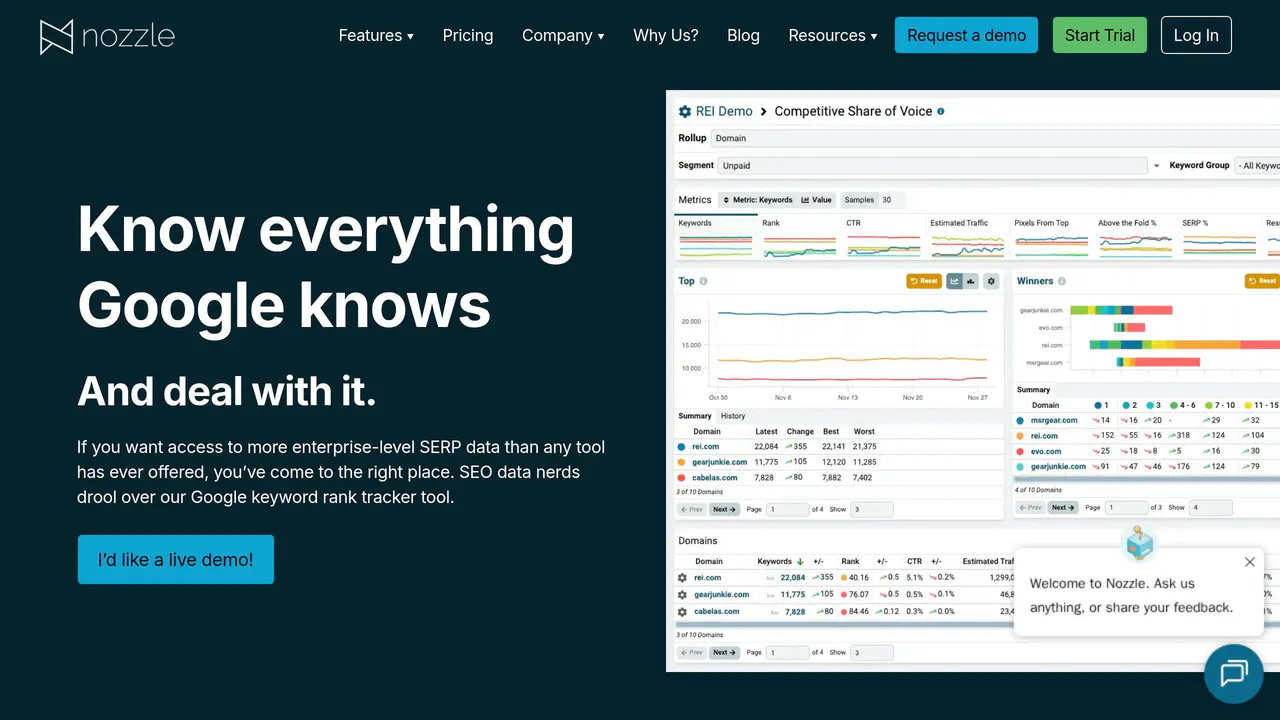Select the Above the Fold % metric tab

[x=1135, y=237]
